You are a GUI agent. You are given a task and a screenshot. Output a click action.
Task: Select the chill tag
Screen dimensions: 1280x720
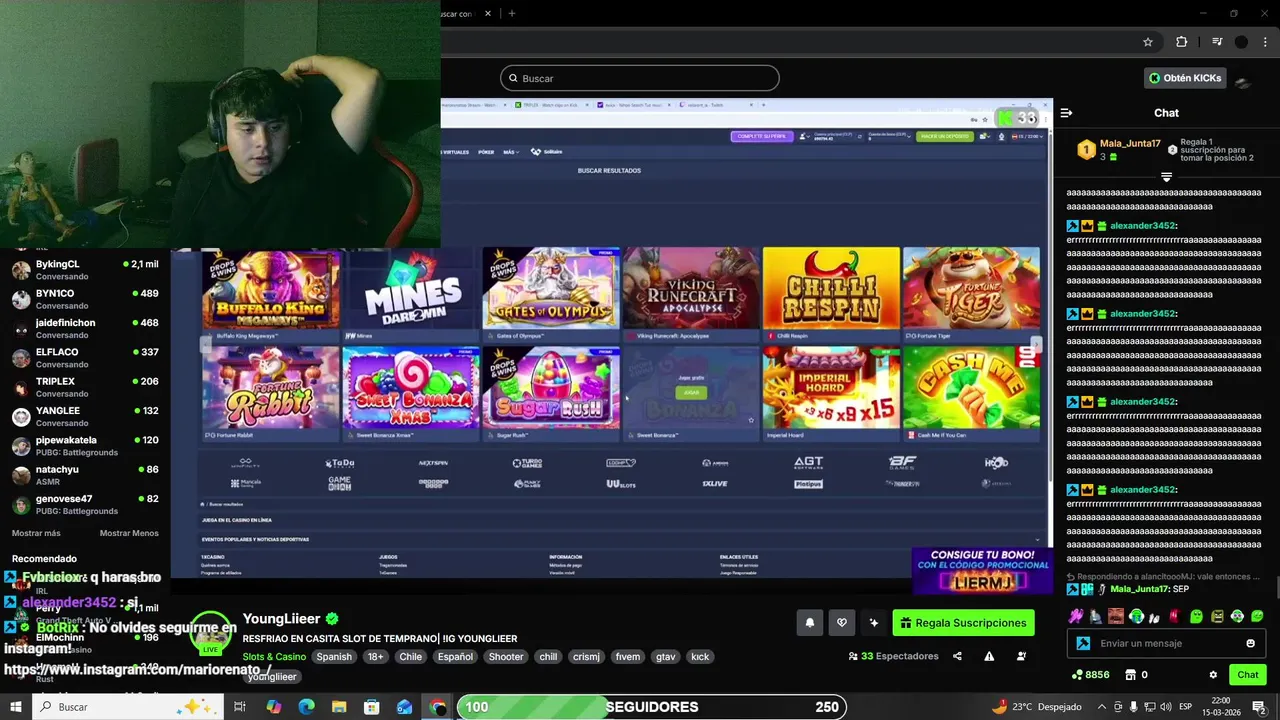548,657
